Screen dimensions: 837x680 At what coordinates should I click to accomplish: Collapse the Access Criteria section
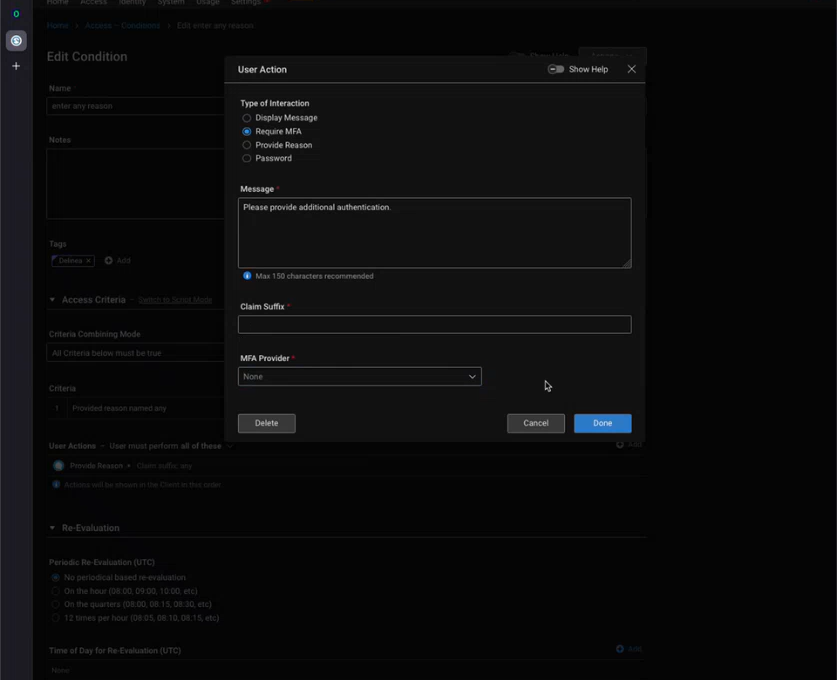pyautogui.click(x=53, y=300)
